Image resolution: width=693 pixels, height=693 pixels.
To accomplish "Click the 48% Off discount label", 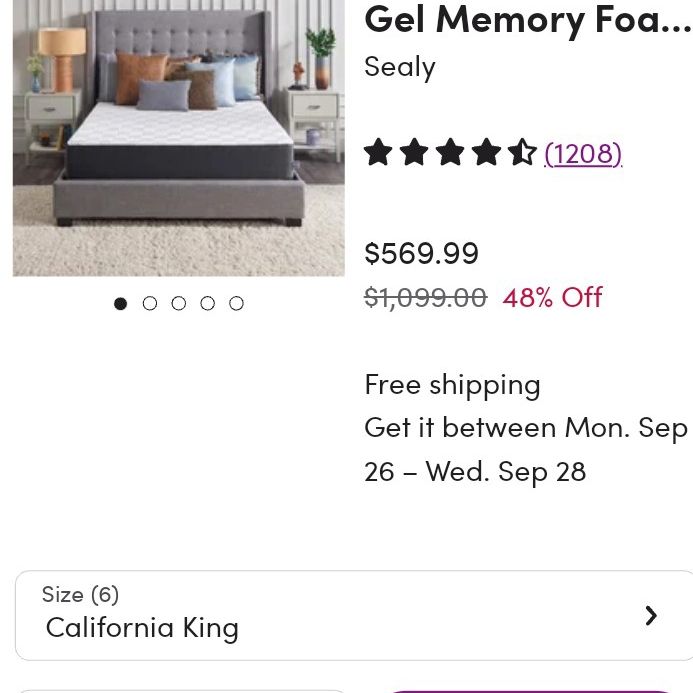I will (x=552, y=297).
